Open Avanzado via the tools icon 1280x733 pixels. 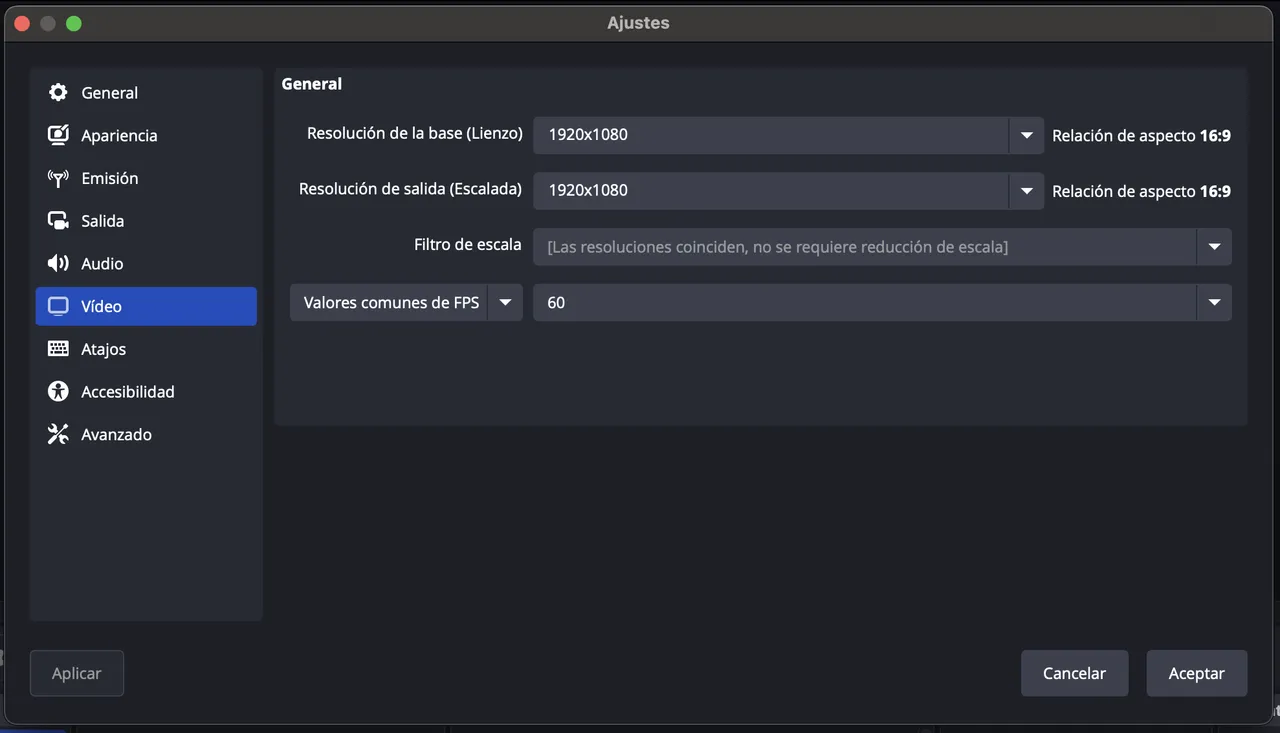pos(58,435)
